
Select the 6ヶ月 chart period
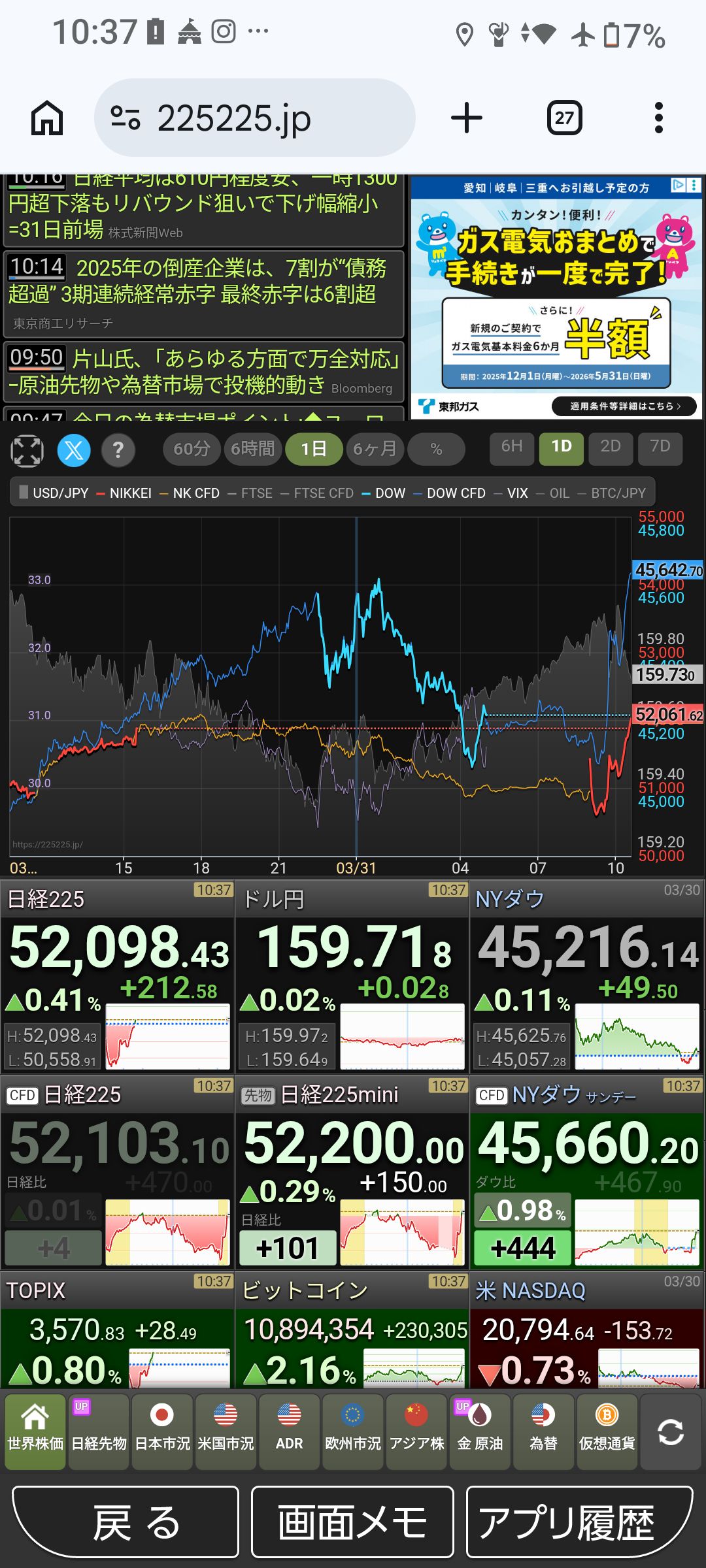coord(375,449)
